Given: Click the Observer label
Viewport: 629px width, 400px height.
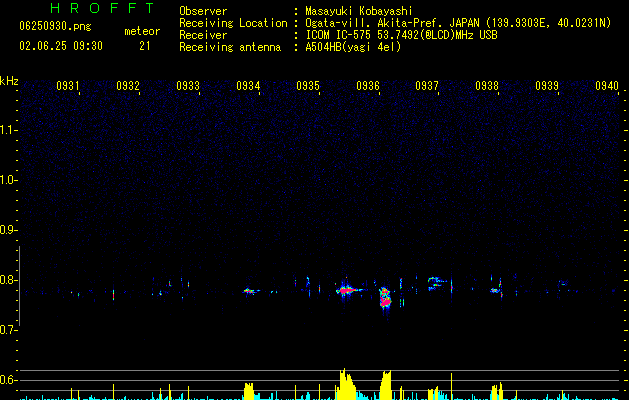Looking at the screenshot, I should pyautogui.click(x=203, y=11).
